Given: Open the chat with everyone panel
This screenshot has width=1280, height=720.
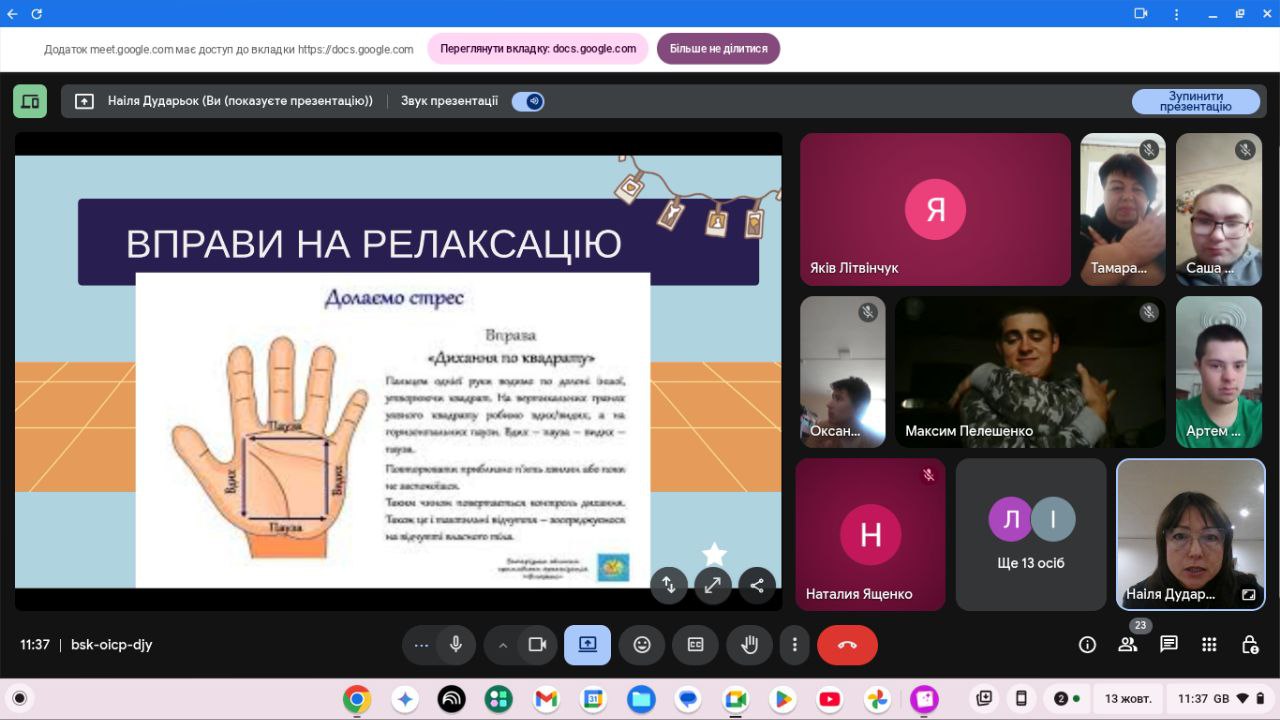Looking at the screenshot, I should tap(1168, 645).
